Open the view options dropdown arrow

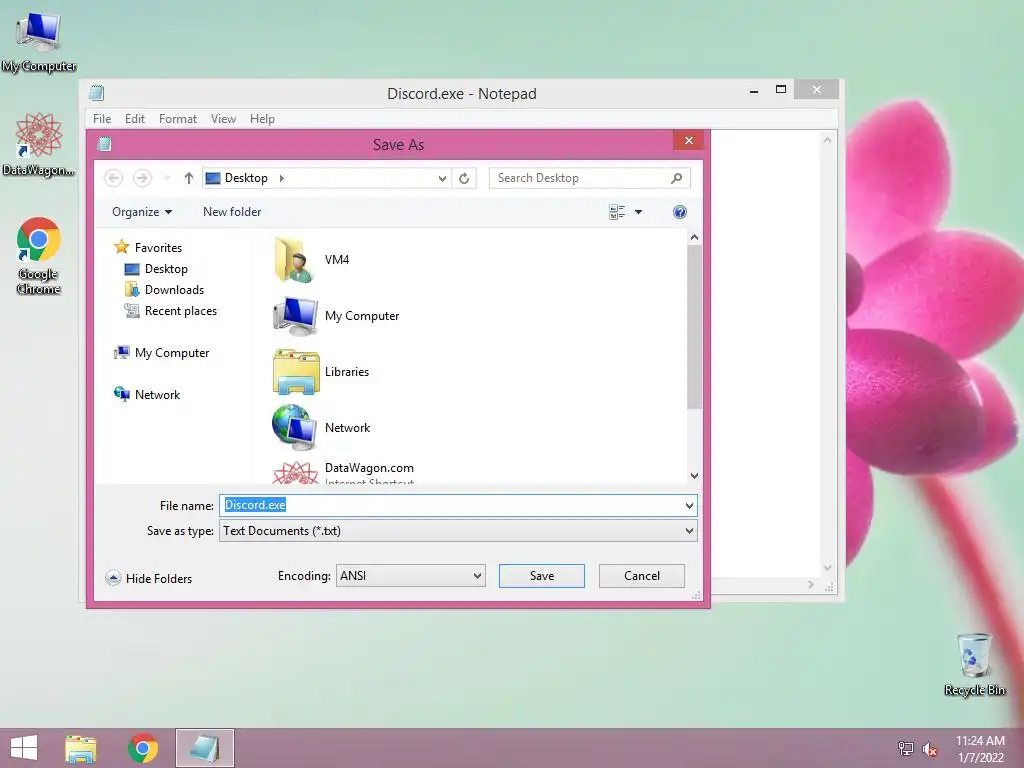pos(639,212)
